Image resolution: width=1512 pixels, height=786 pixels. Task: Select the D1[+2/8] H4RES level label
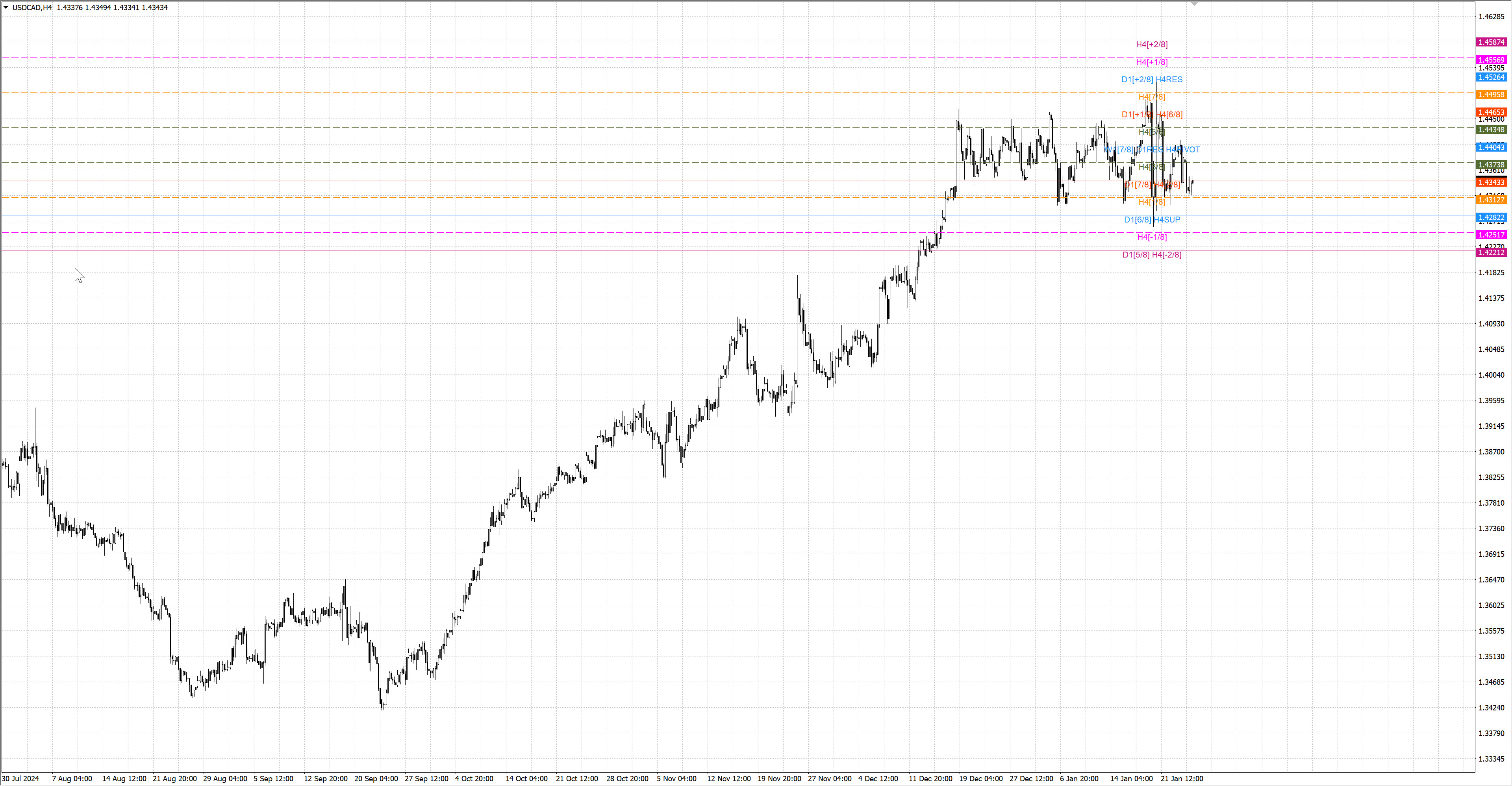(1152, 80)
